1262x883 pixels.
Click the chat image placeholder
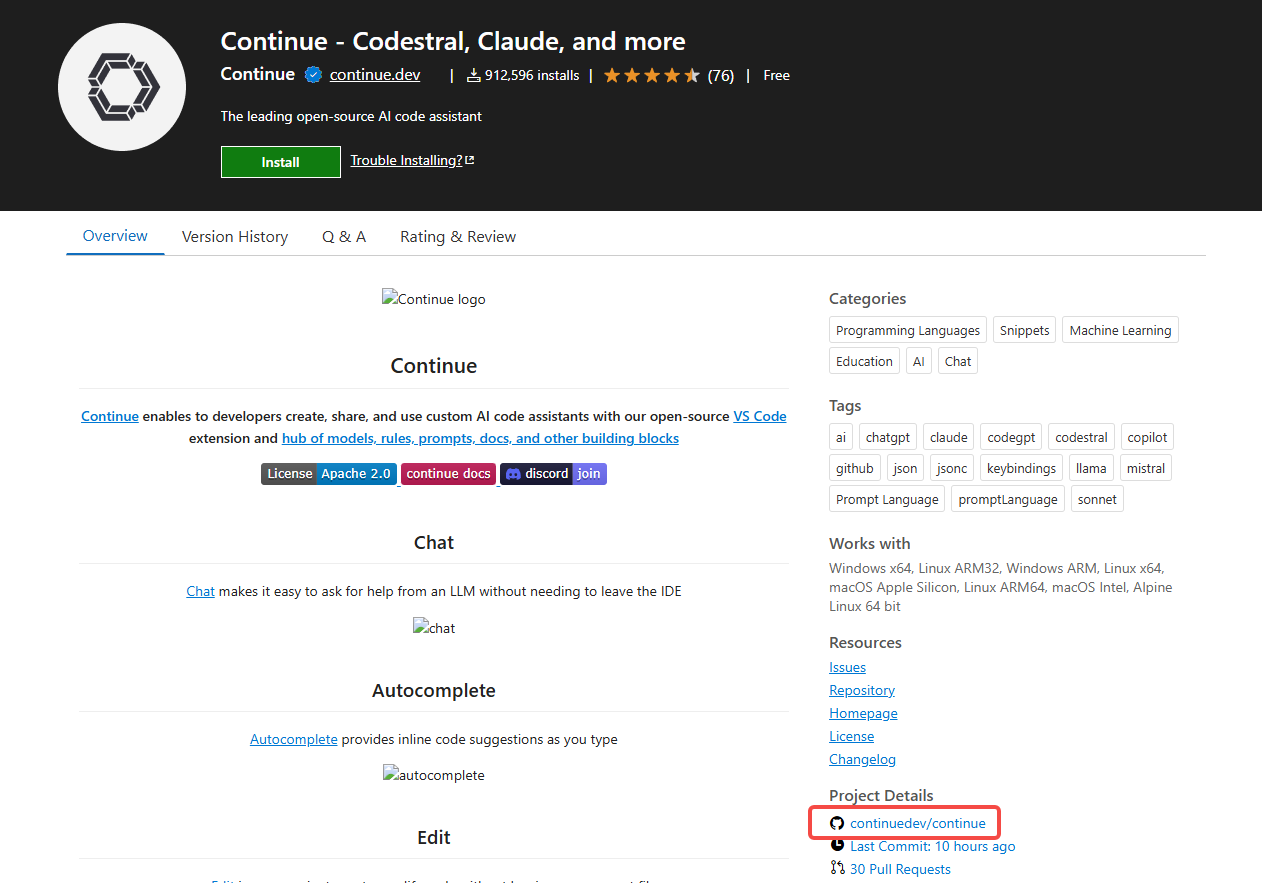click(434, 628)
